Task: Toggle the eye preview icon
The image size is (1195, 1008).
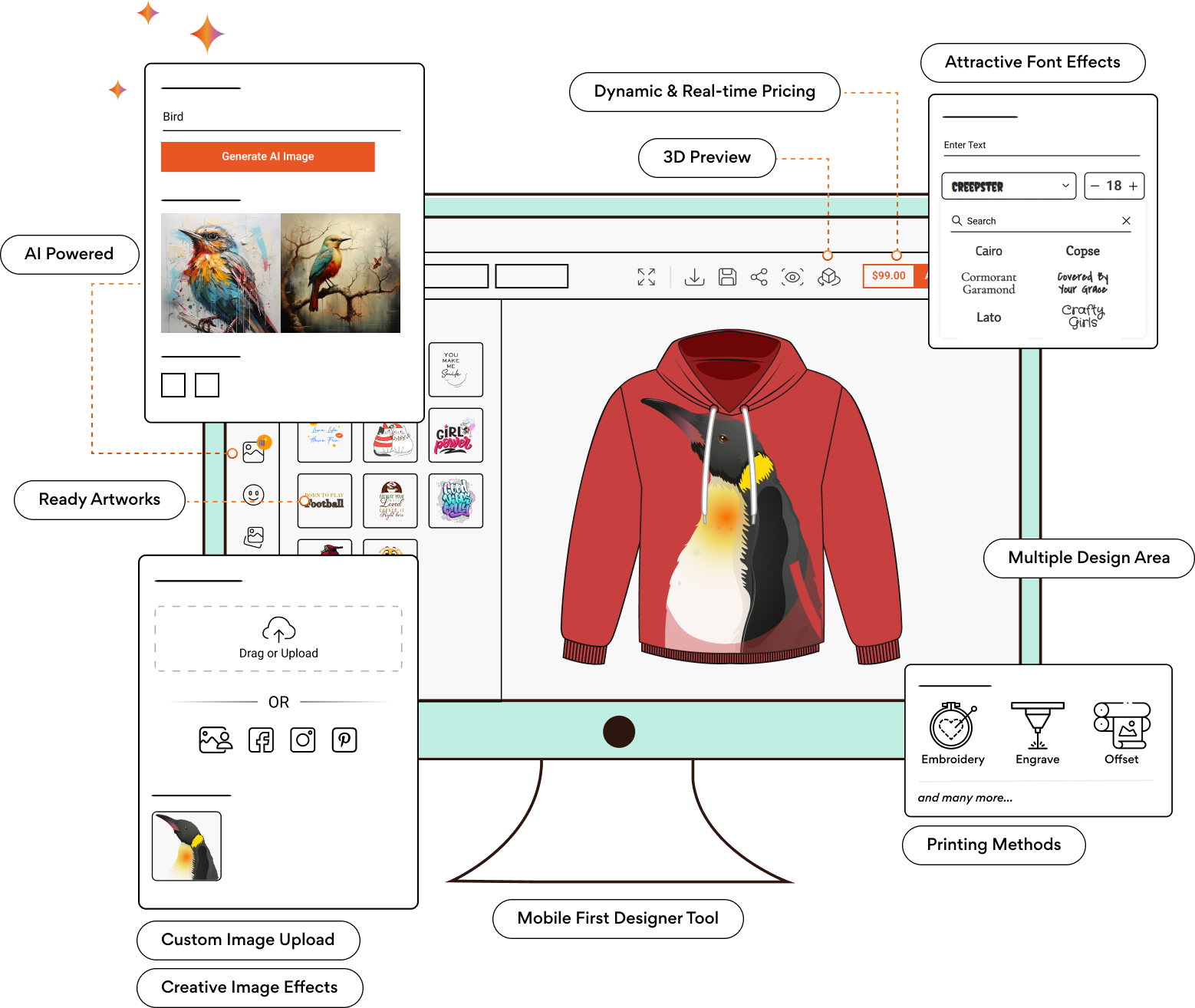Action: coord(792,277)
